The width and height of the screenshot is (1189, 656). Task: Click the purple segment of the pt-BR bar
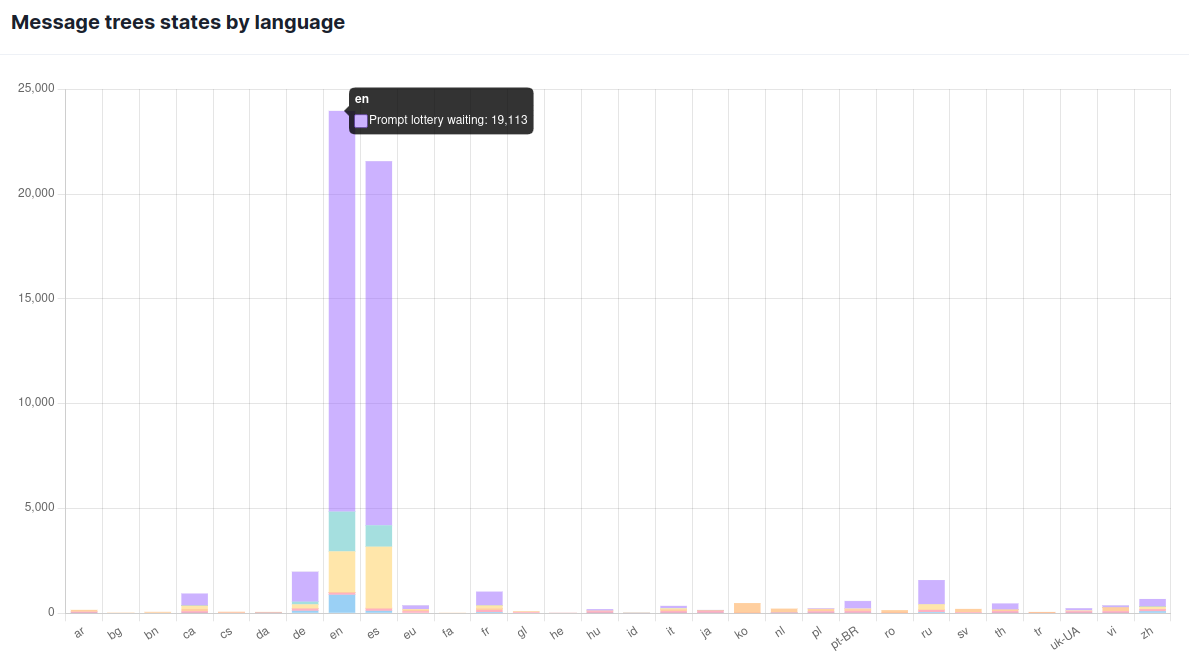858,604
